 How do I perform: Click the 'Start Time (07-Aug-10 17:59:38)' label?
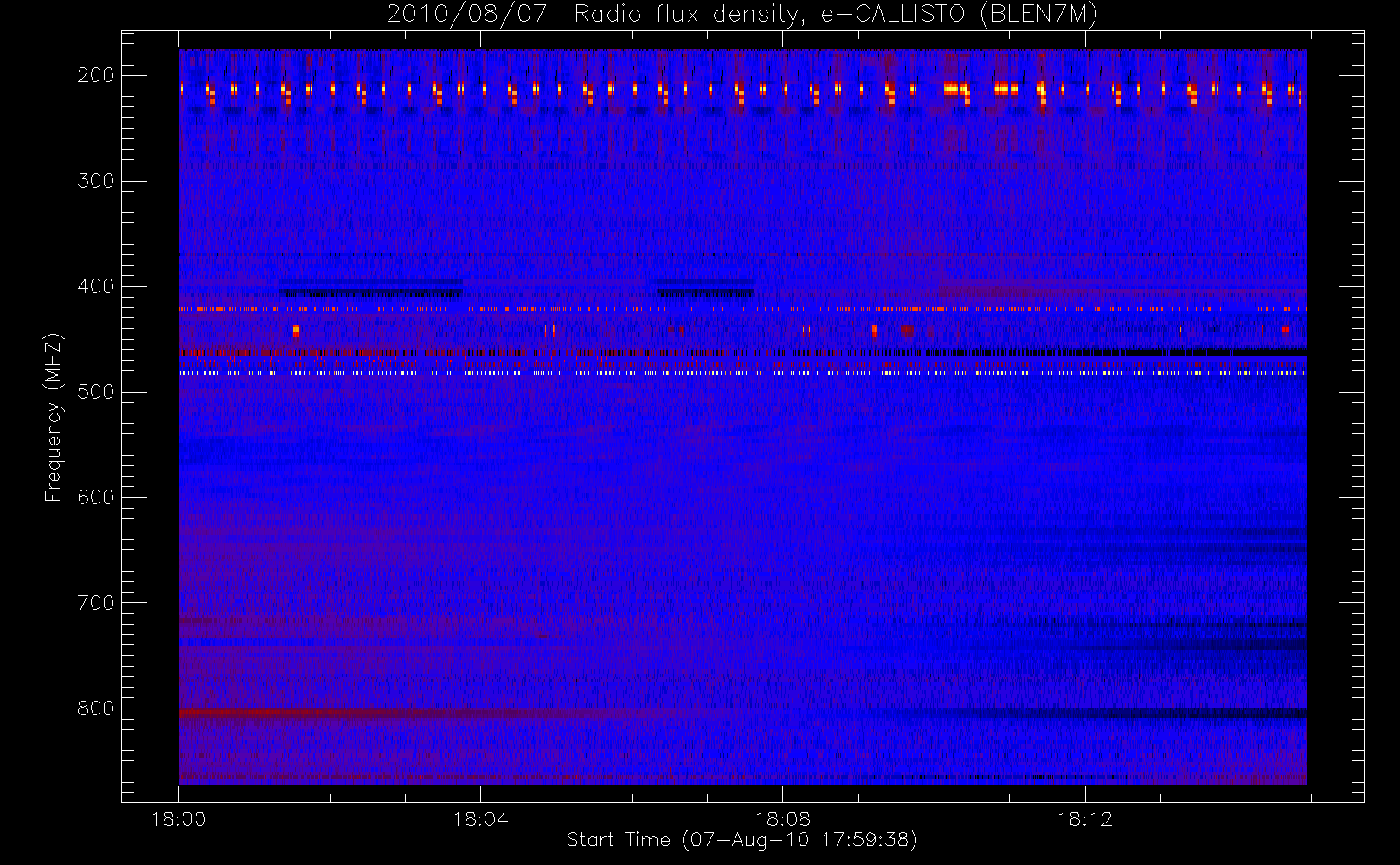point(742,840)
